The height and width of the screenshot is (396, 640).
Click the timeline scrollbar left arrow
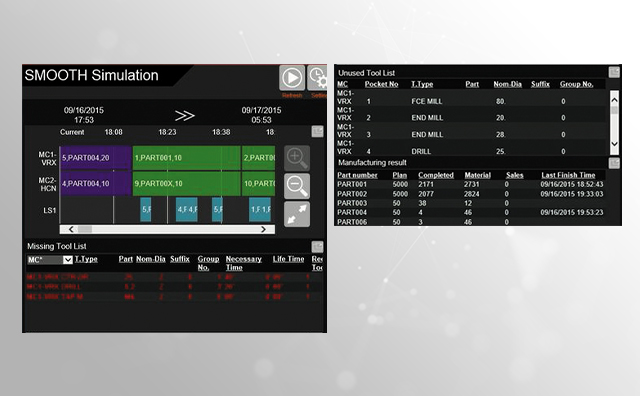tap(71, 229)
